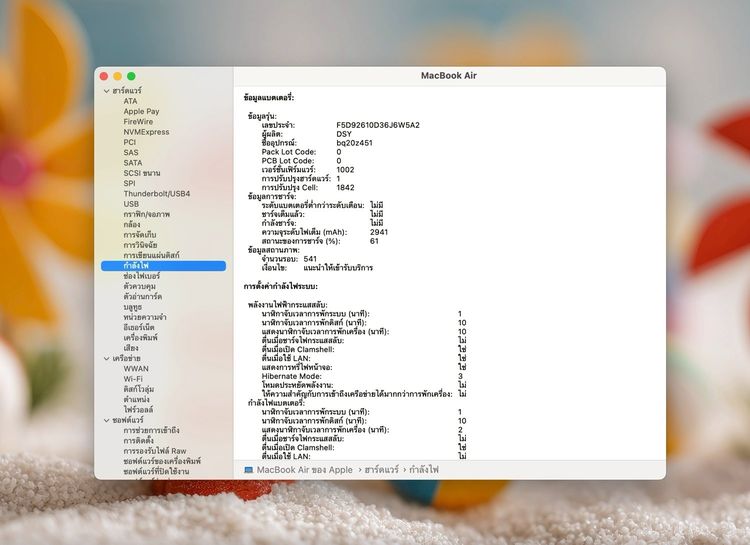Image resolution: width=750 pixels, height=545 pixels.
Task: Click MacBook Air window title
Action: pos(449,76)
